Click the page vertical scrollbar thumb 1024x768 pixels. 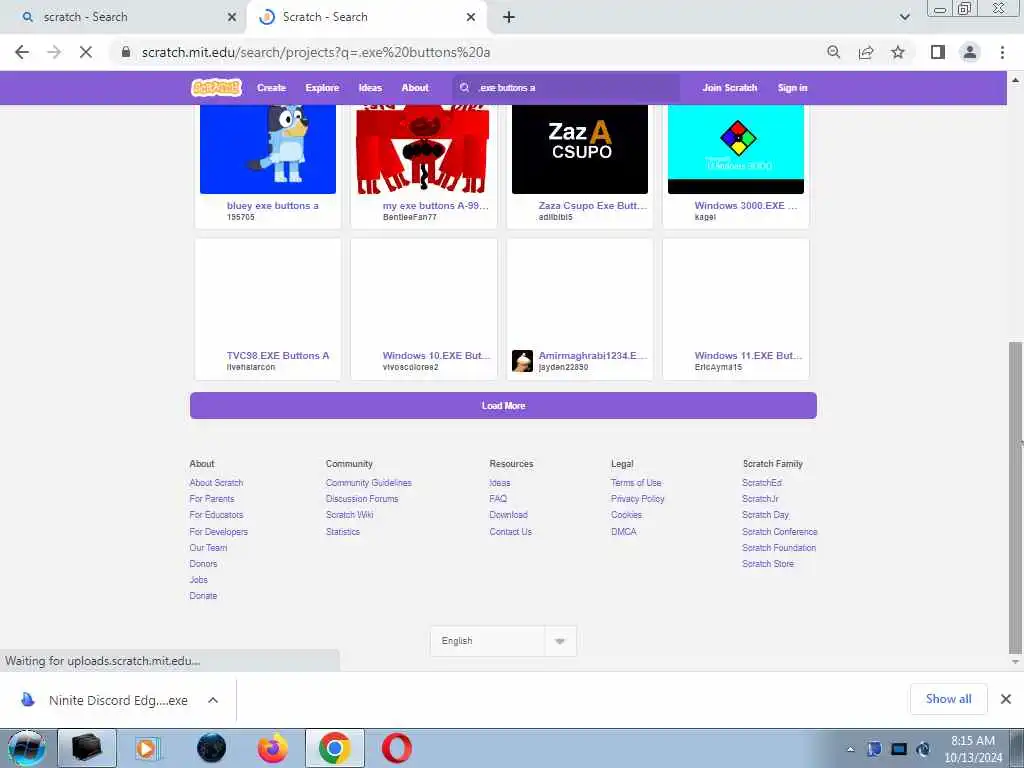(1015, 496)
